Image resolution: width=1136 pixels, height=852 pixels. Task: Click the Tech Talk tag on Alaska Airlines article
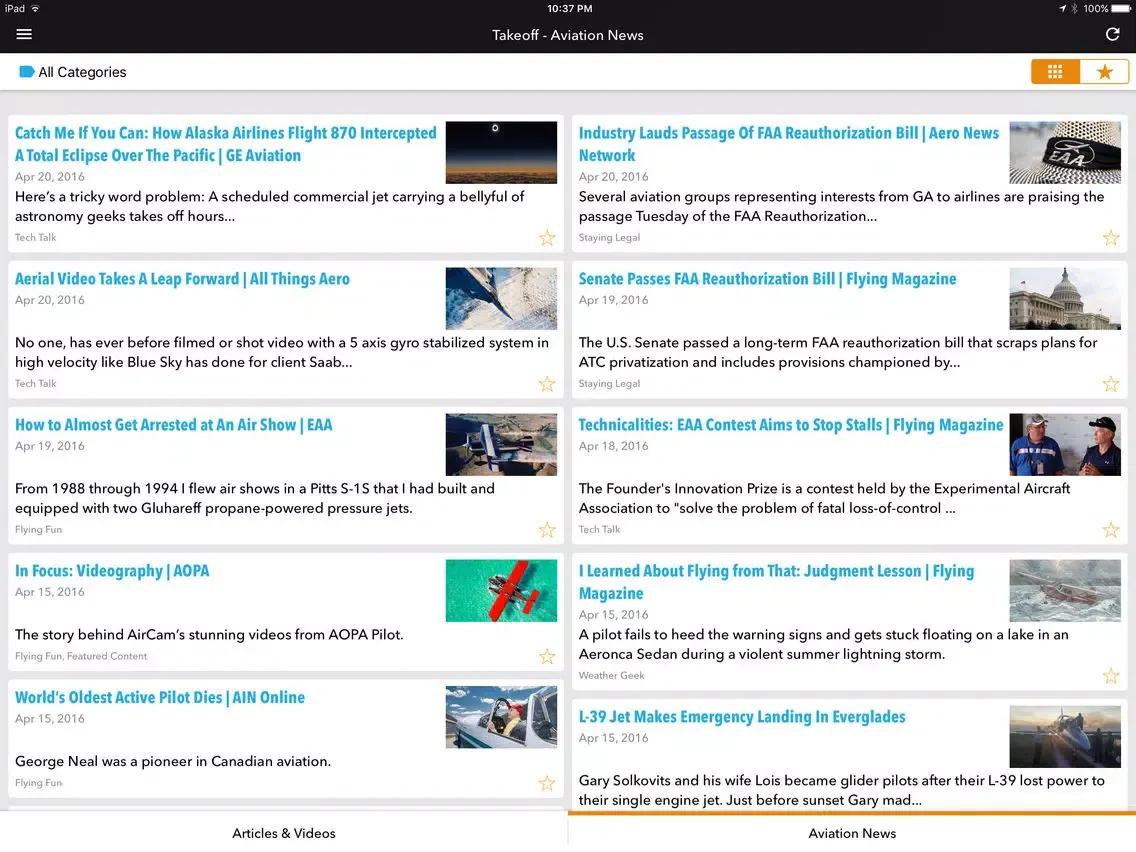[x=36, y=238]
